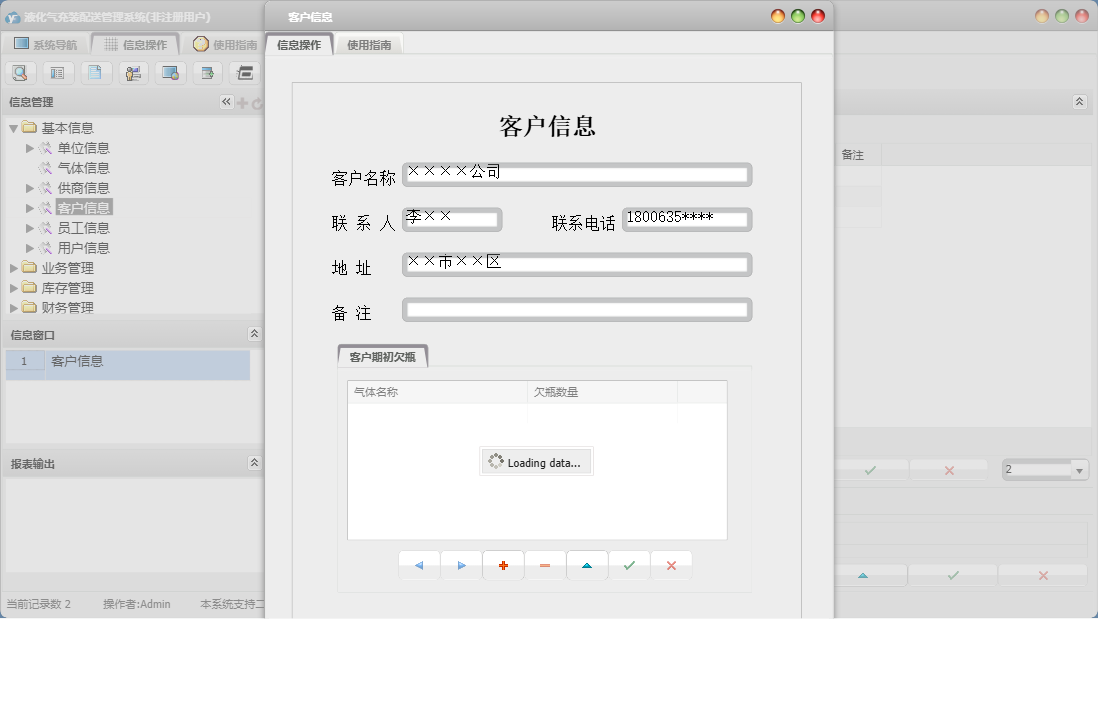Click the red plus to add a bottle row
The image size is (1098, 705).
(503, 565)
